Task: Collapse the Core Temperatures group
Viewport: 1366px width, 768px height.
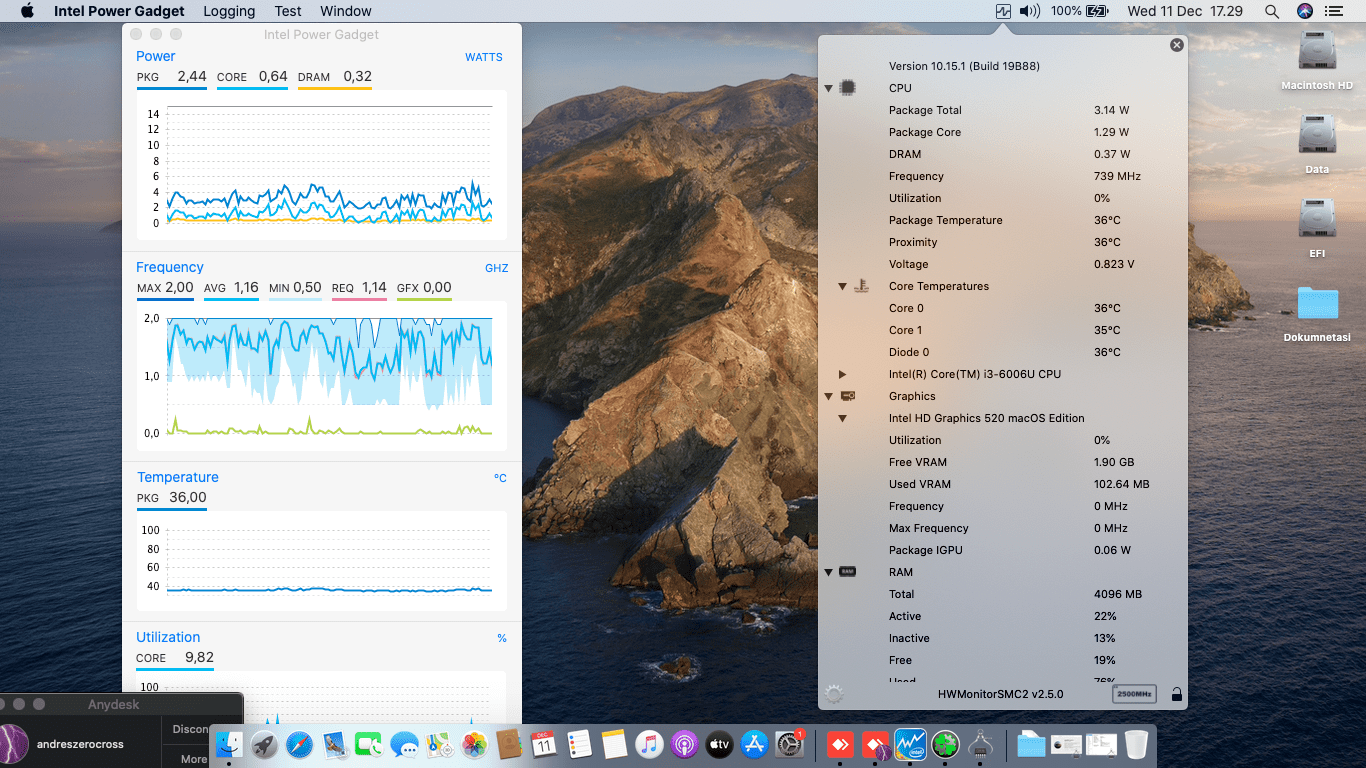Action: [x=842, y=286]
